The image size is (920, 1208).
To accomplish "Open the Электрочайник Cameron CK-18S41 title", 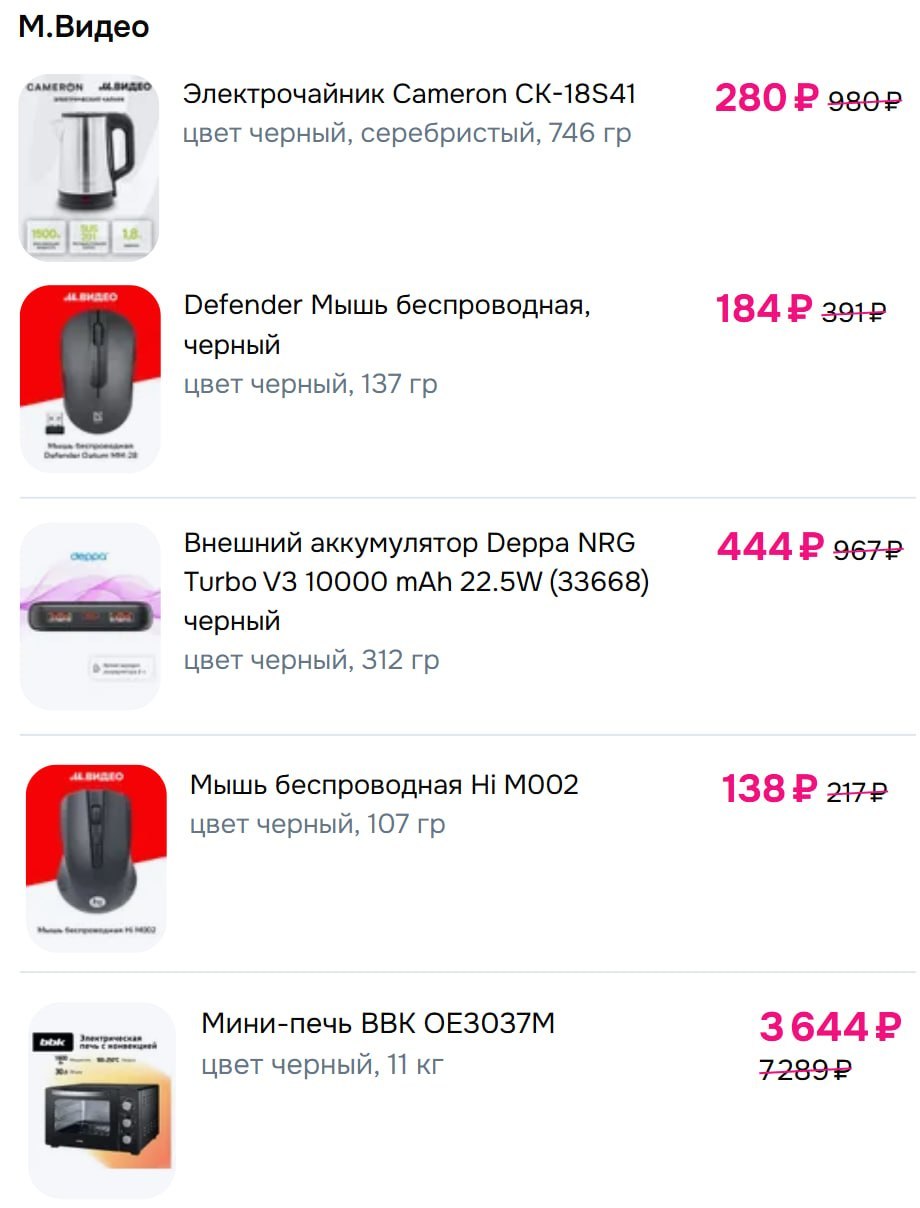I will (409, 94).
